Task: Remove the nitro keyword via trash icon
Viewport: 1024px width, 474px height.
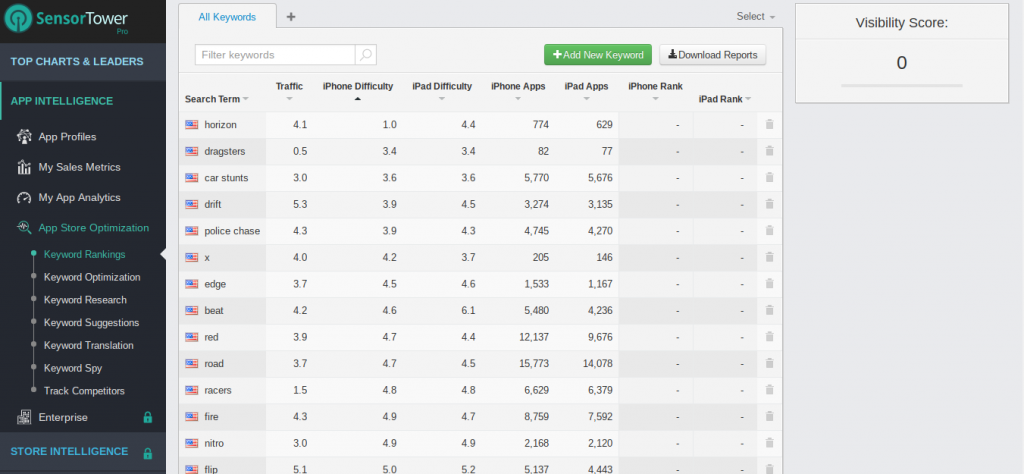Action: (769, 443)
